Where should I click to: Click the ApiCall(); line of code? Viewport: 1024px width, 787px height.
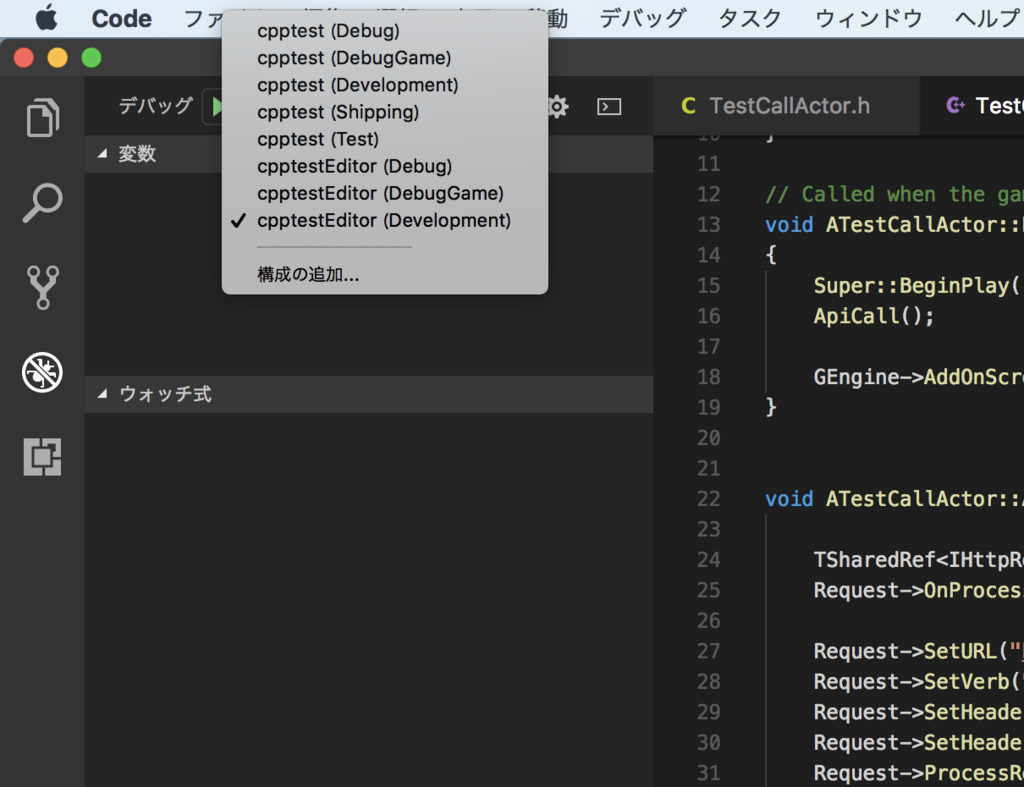(x=874, y=316)
